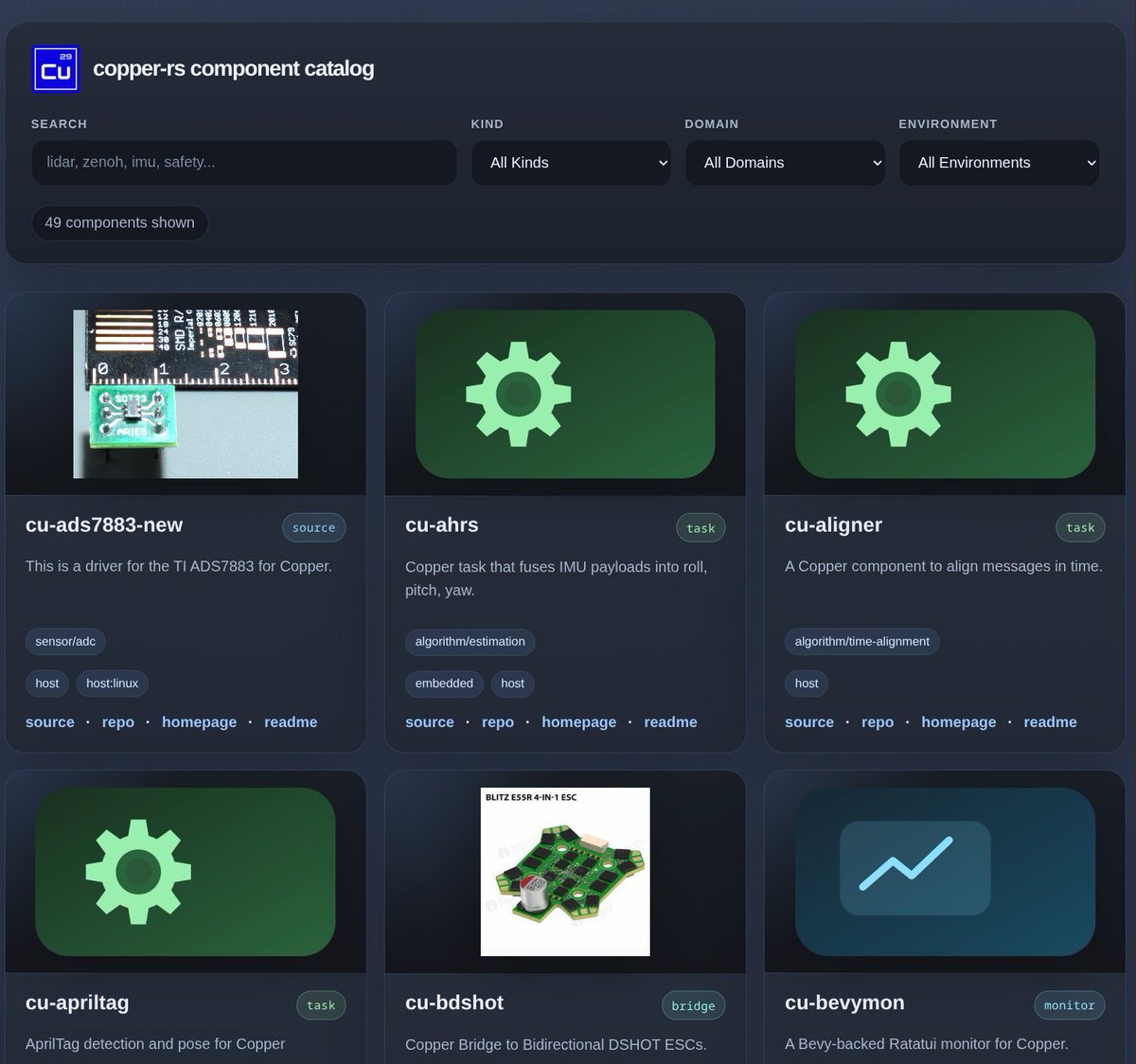
Task: Open cu-aligner homepage link
Action: coord(959,722)
